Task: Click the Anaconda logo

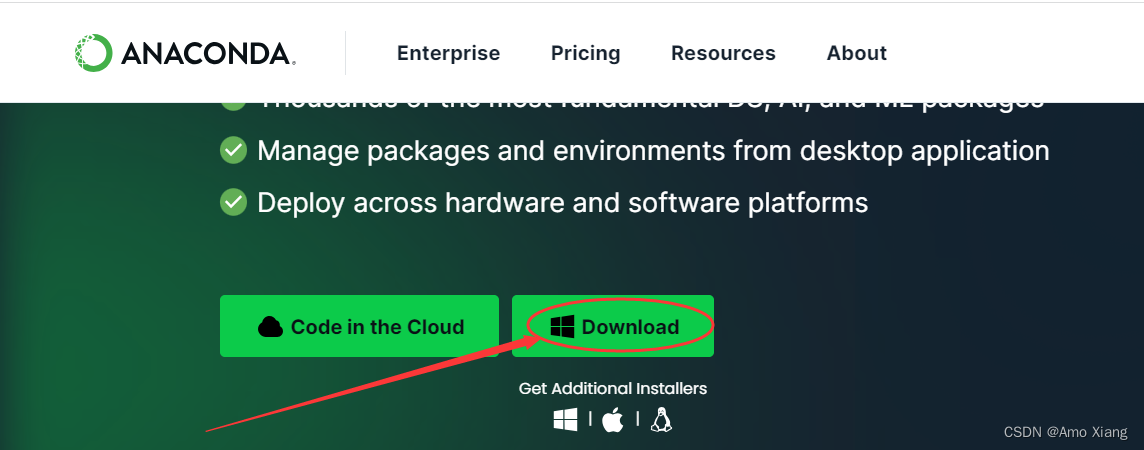Action: click(x=185, y=53)
